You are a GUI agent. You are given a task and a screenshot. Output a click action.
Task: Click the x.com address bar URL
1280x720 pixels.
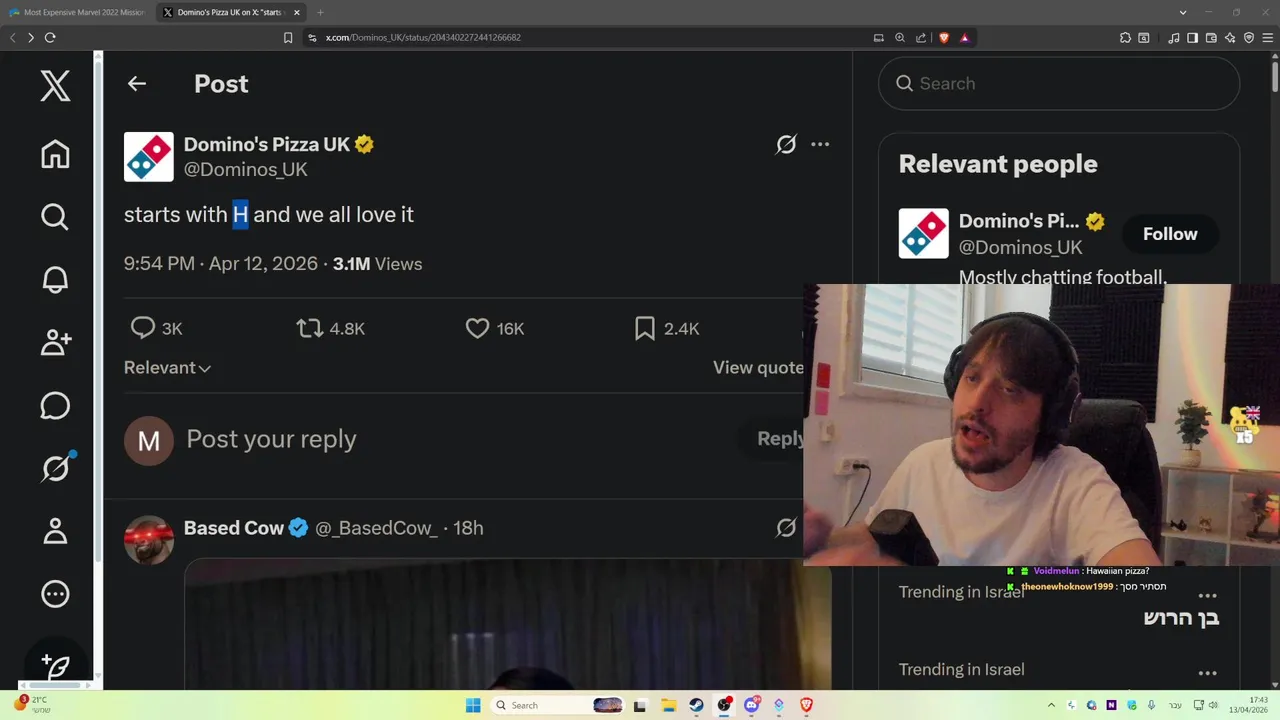[x=423, y=38]
